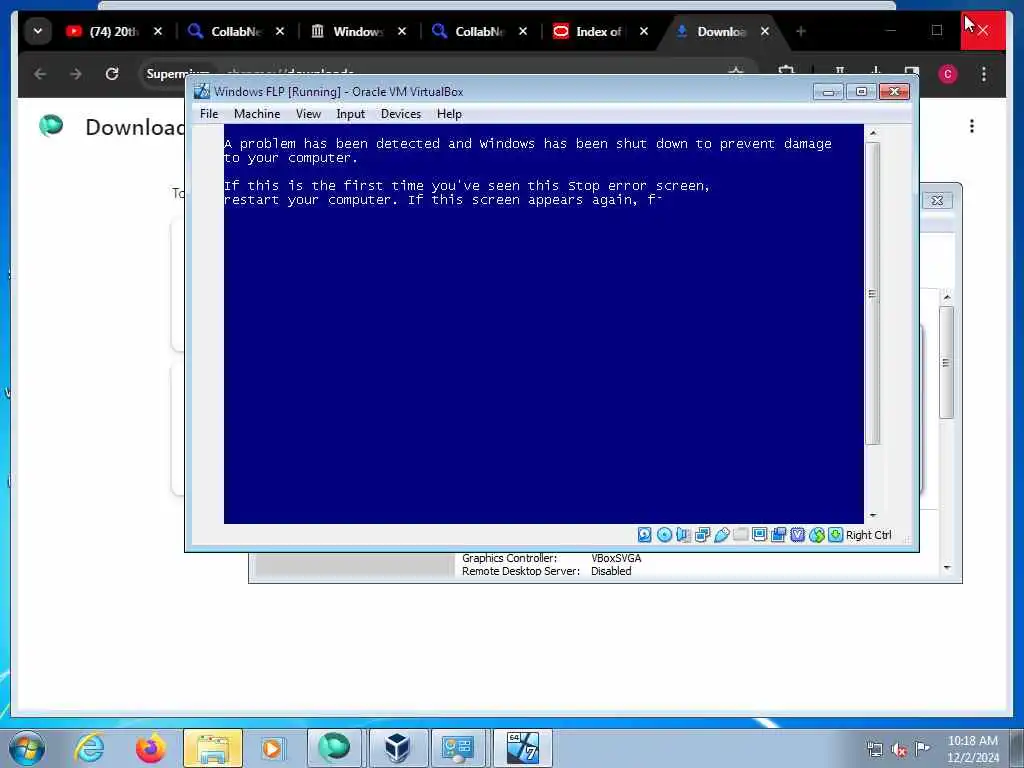Open the Control Panel taskbar button
1024x768 pixels.
point(457,748)
